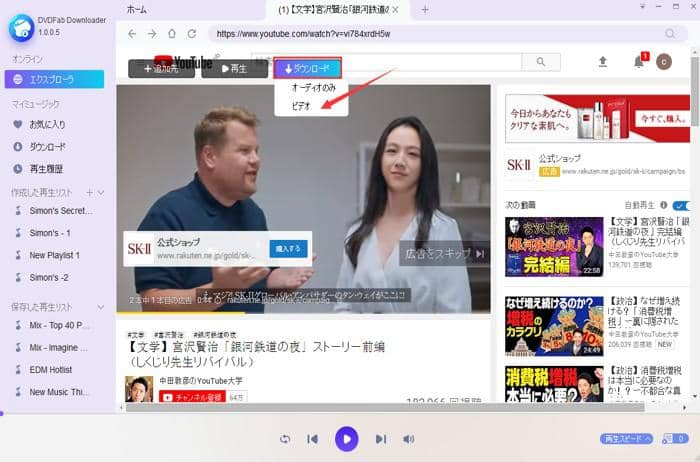Select エクスプローラ in sidebar
This screenshot has height=462, width=700.
click(x=54, y=79)
